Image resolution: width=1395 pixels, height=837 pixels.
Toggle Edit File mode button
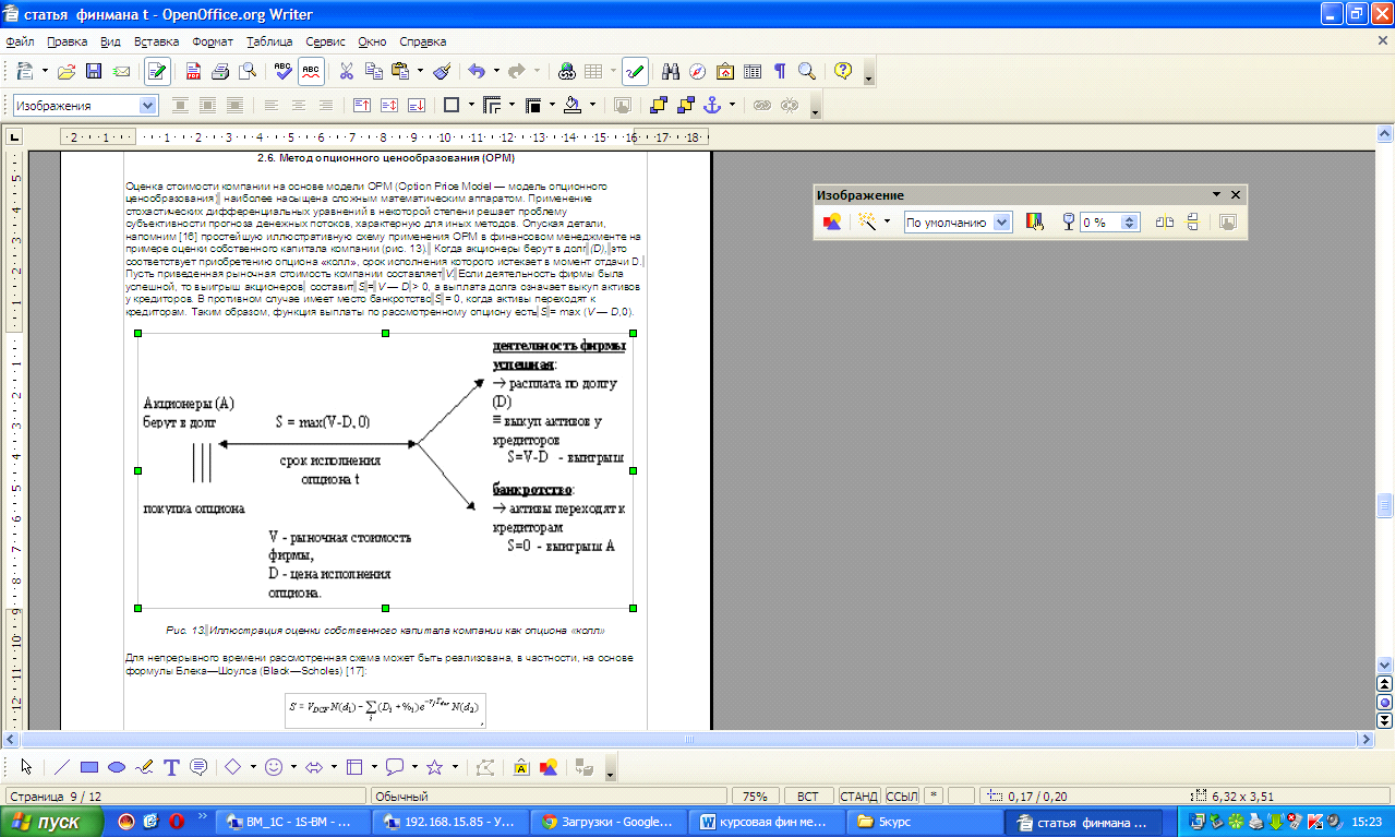pos(157,71)
